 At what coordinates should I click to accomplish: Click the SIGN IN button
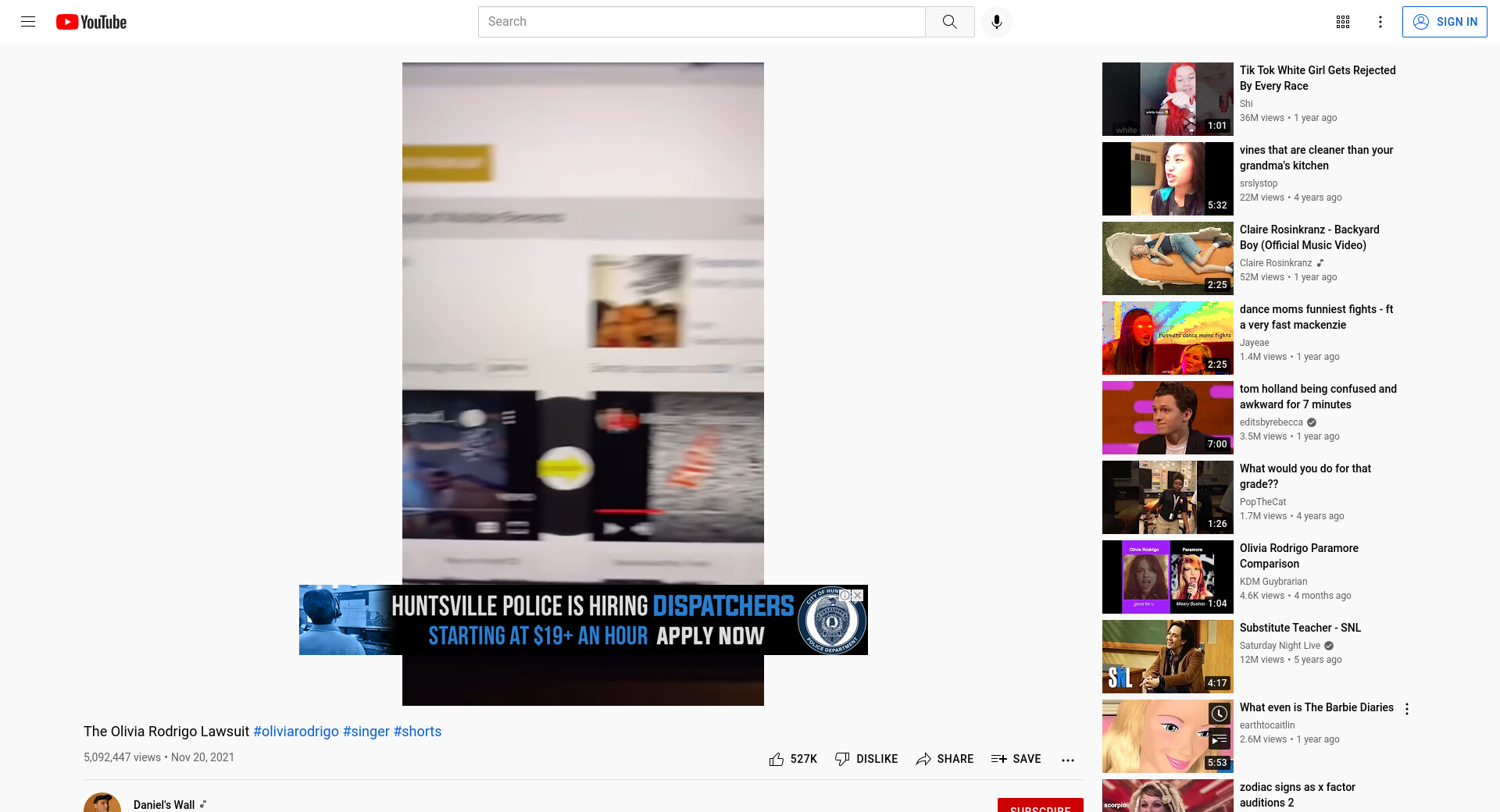click(1445, 22)
